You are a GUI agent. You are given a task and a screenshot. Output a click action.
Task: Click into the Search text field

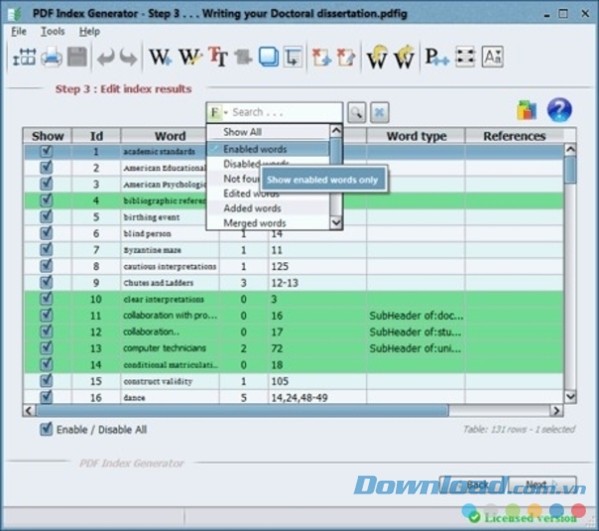(285, 112)
